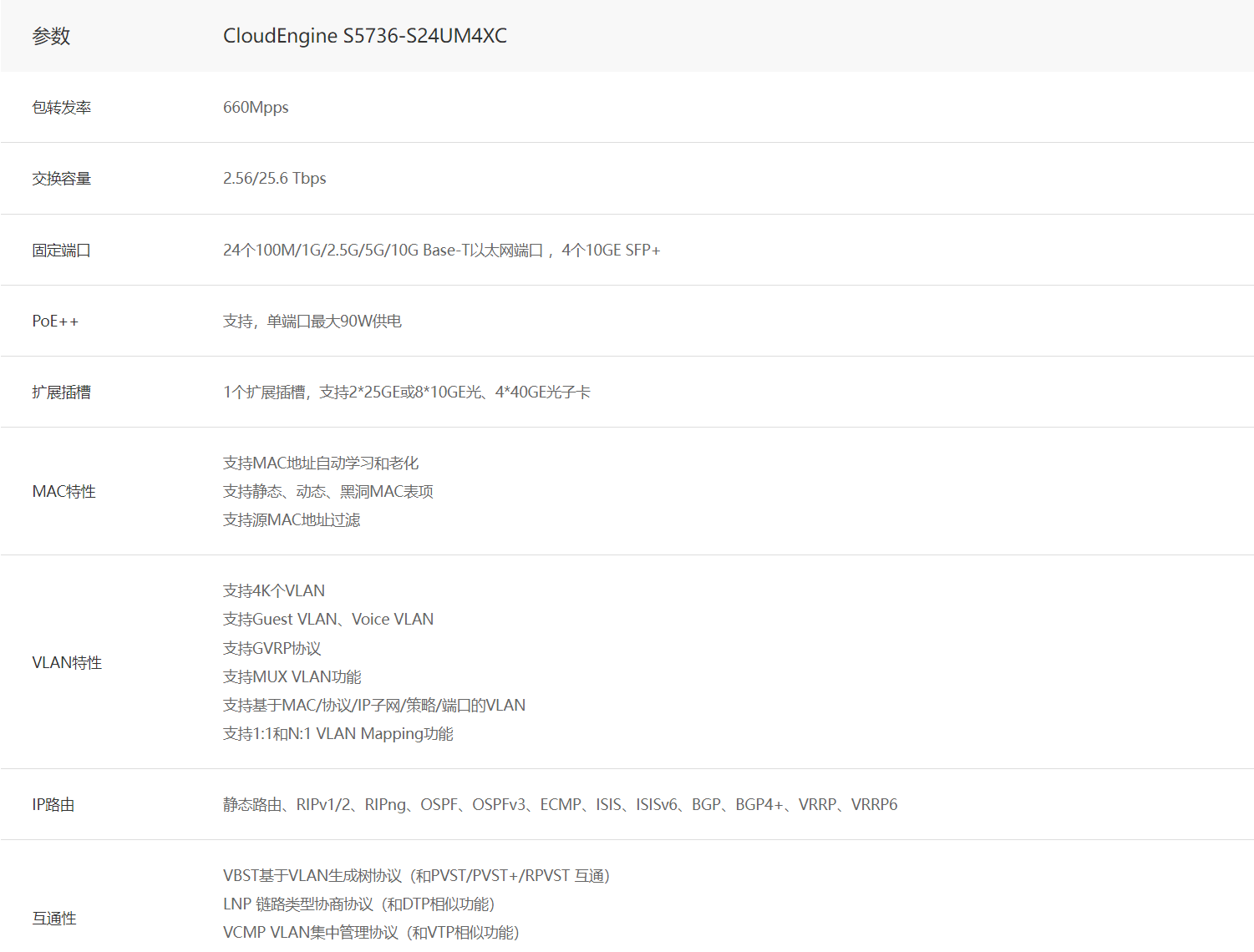
Task: Click the 支持源MAC地址过滤 line
Action: point(292,519)
